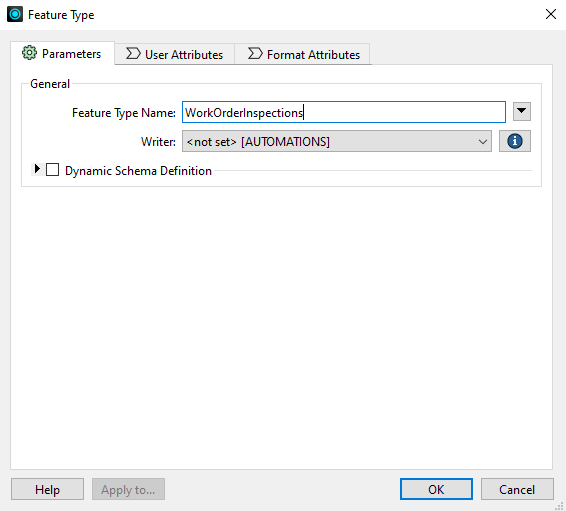Click the chevron in the Writer dropdown

[x=483, y=141]
